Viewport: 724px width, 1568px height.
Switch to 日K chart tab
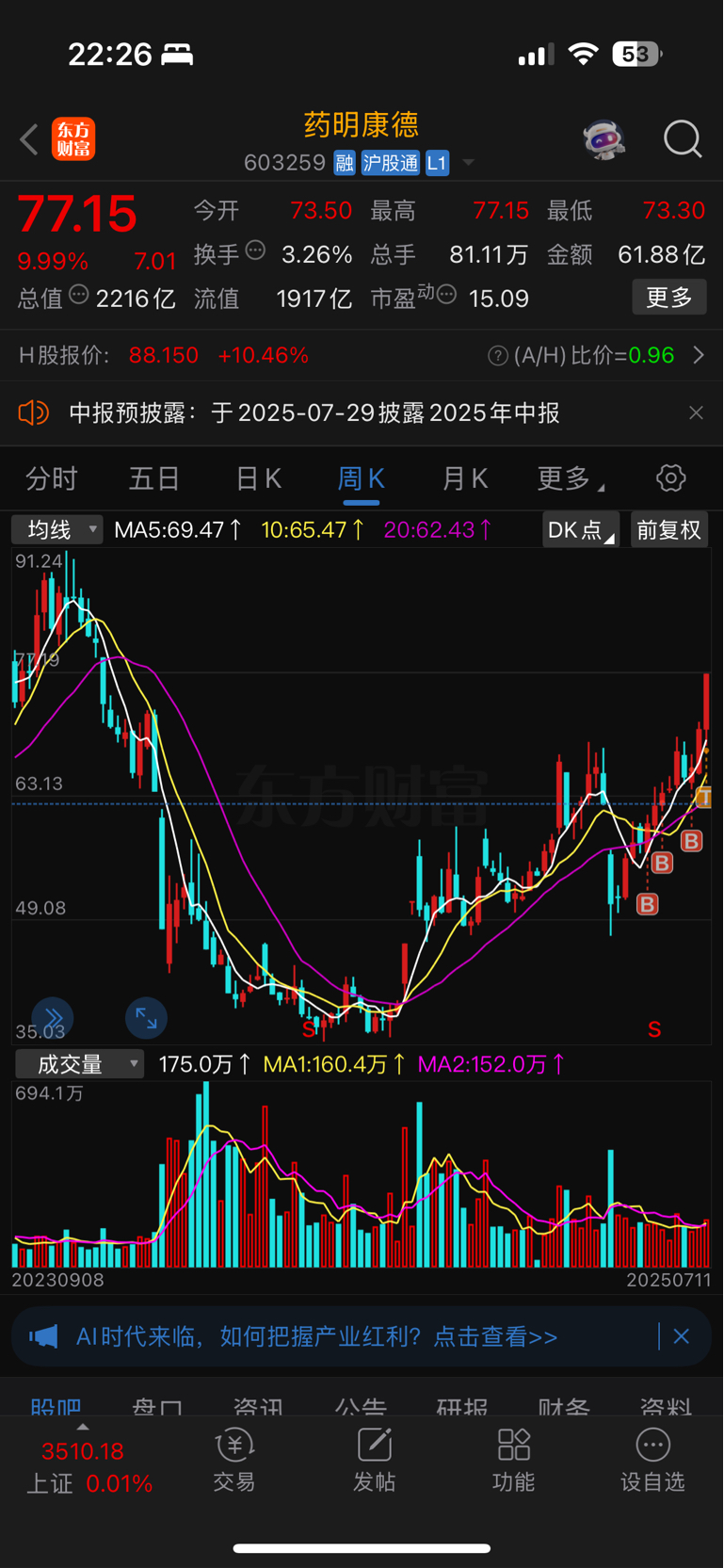[258, 478]
